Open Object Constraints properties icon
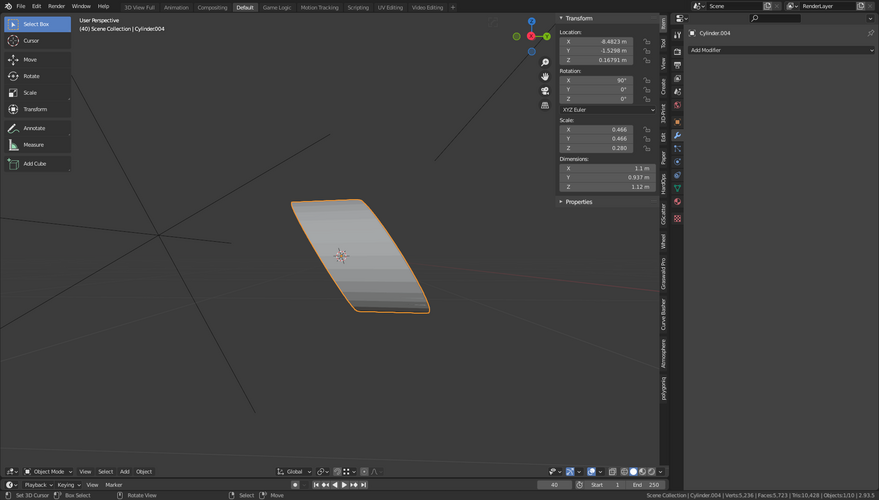879x500 pixels. coord(677,175)
